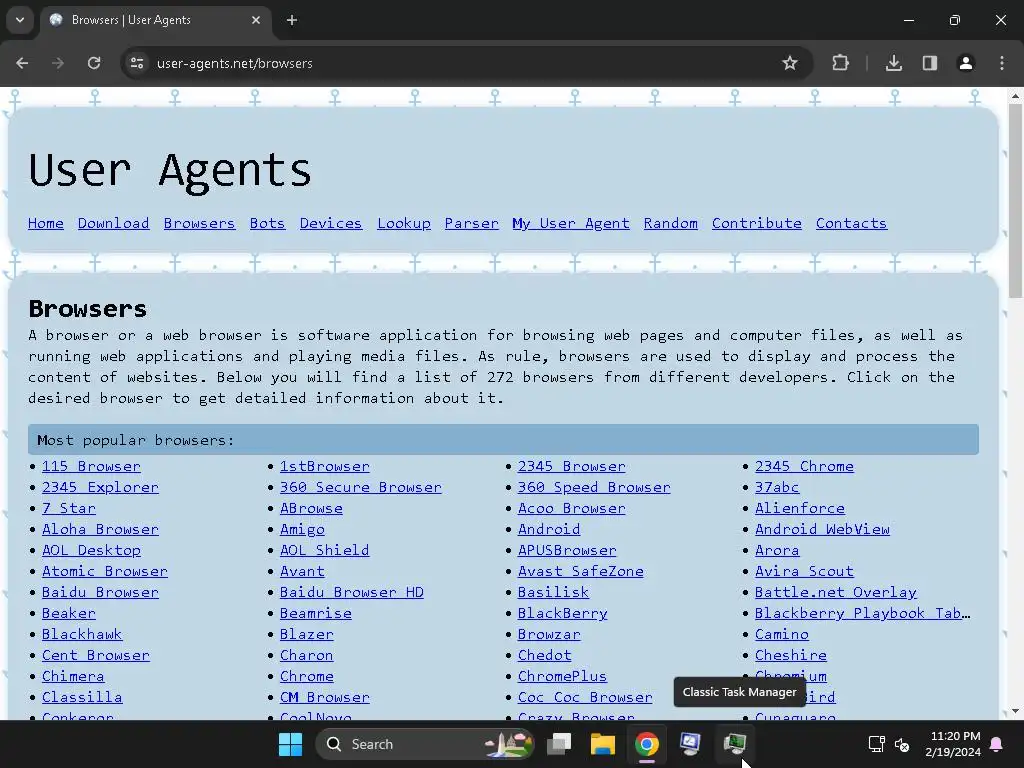This screenshot has width=1024, height=768.
Task: Go back to the previous page
Action: [x=22, y=63]
